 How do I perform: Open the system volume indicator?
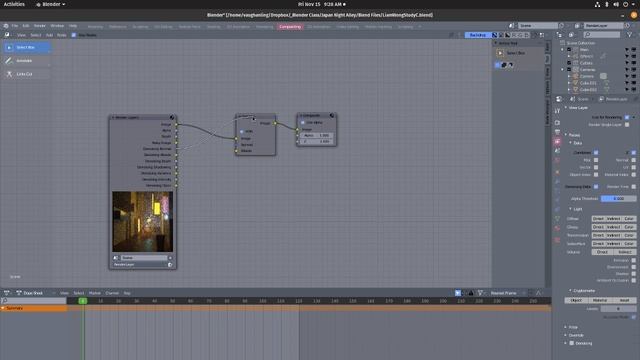tap(616, 4)
